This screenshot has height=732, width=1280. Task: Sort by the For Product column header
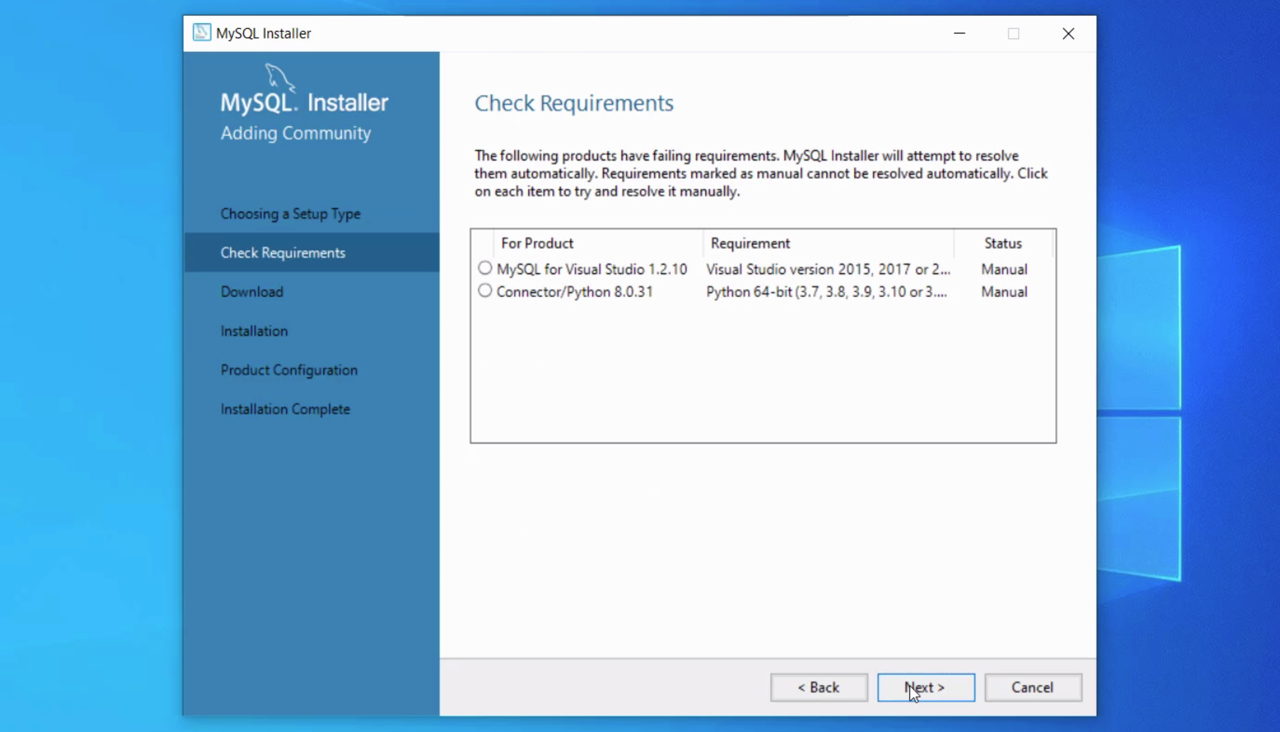tap(537, 243)
